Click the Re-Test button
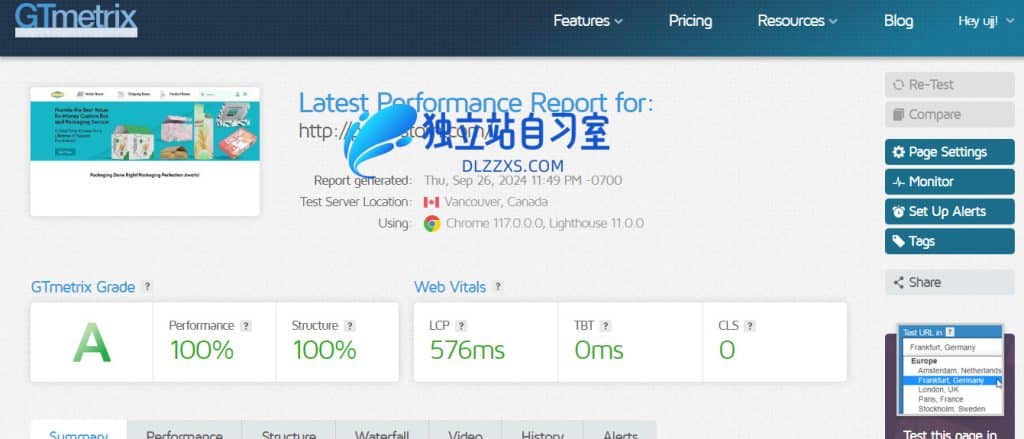This screenshot has width=1024, height=439. point(950,85)
